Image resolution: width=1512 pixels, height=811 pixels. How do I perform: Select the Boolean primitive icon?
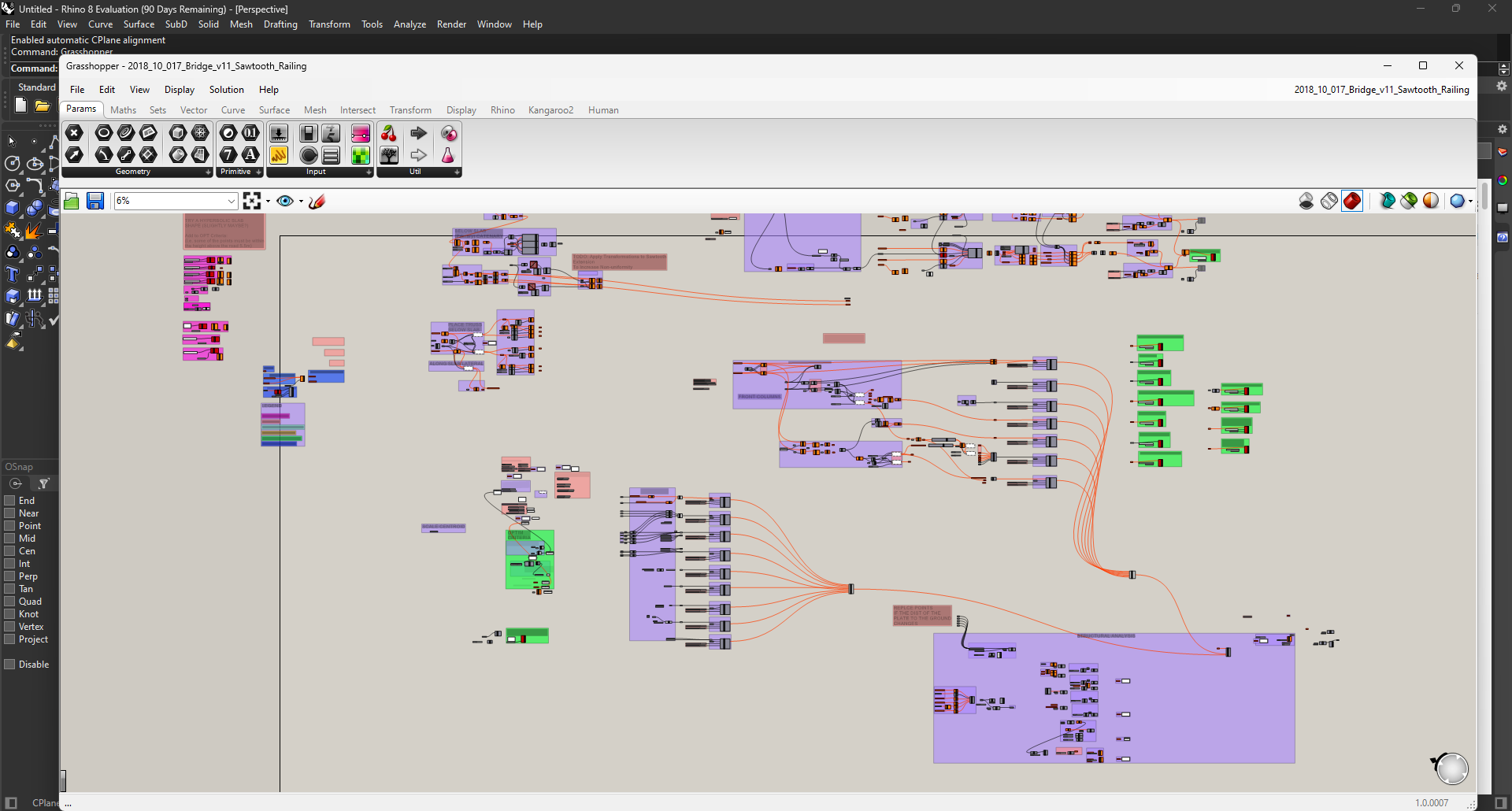click(x=228, y=133)
